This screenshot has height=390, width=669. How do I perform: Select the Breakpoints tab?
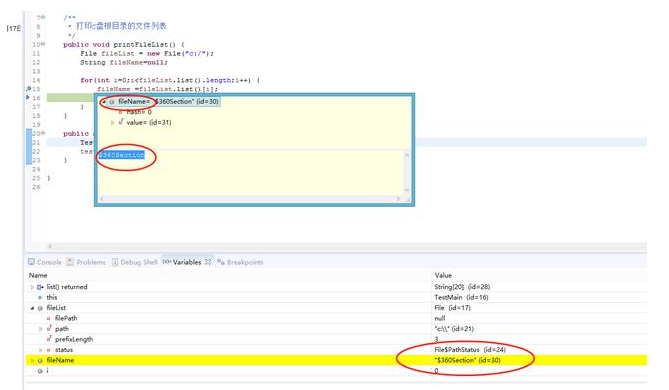[x=240, y=262]
